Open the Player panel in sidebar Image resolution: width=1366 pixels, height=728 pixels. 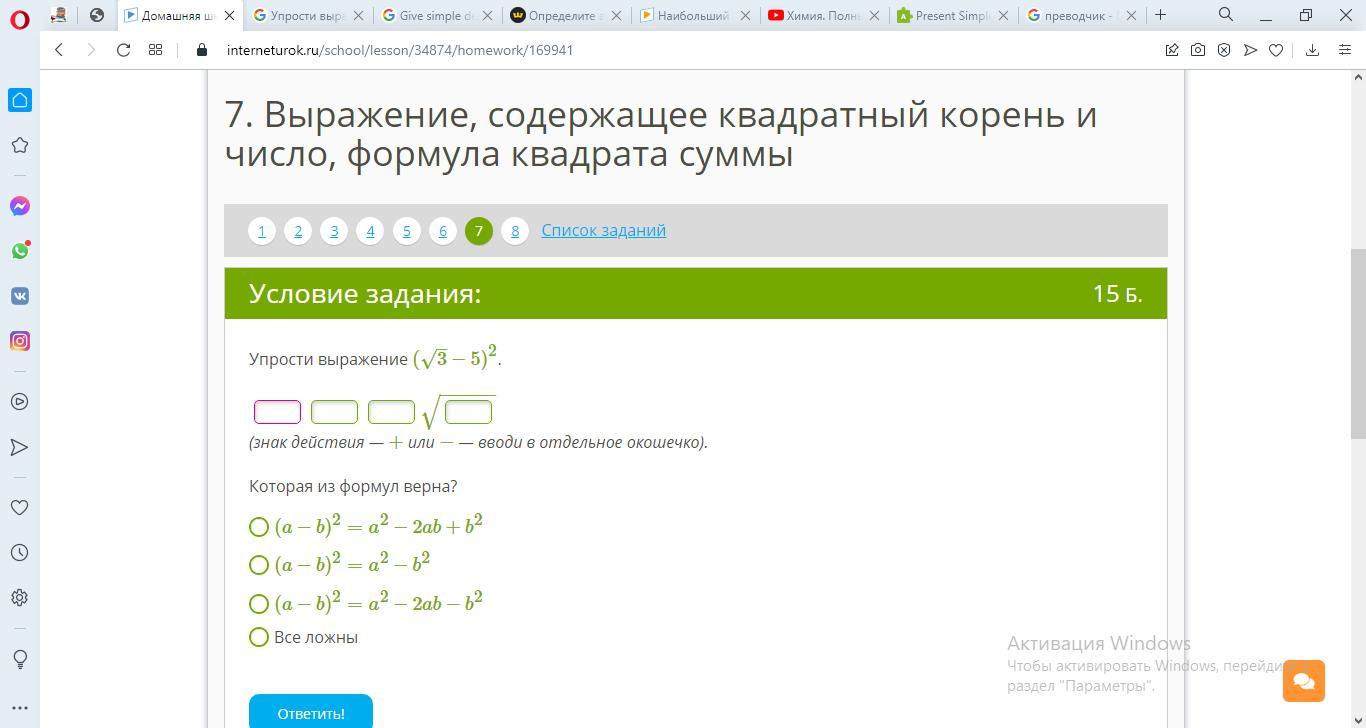click(20, 402)
